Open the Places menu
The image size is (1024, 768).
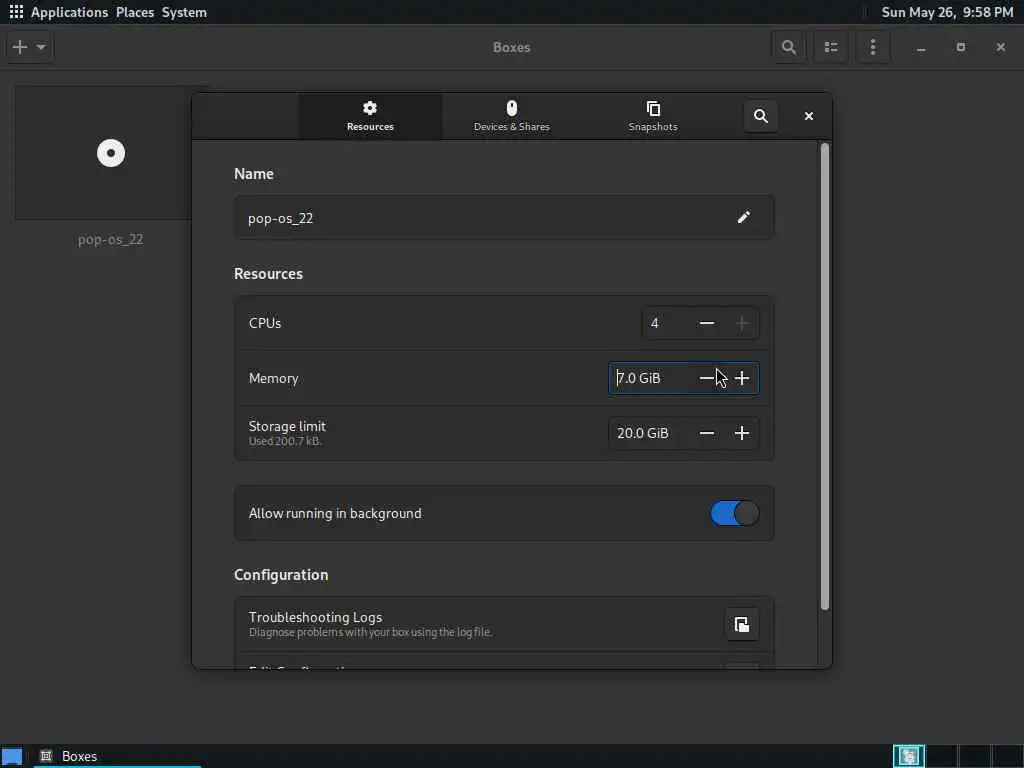point(135,12)
